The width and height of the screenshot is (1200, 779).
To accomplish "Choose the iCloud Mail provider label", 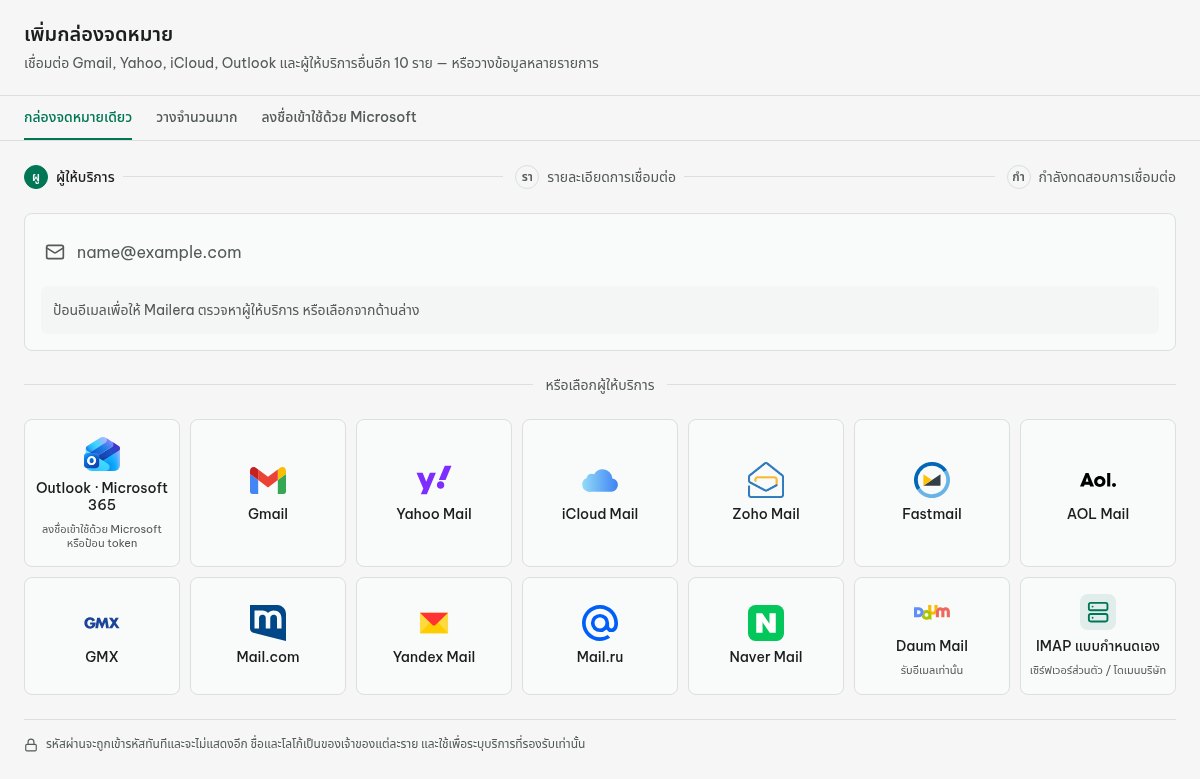I will pos(600,514).
